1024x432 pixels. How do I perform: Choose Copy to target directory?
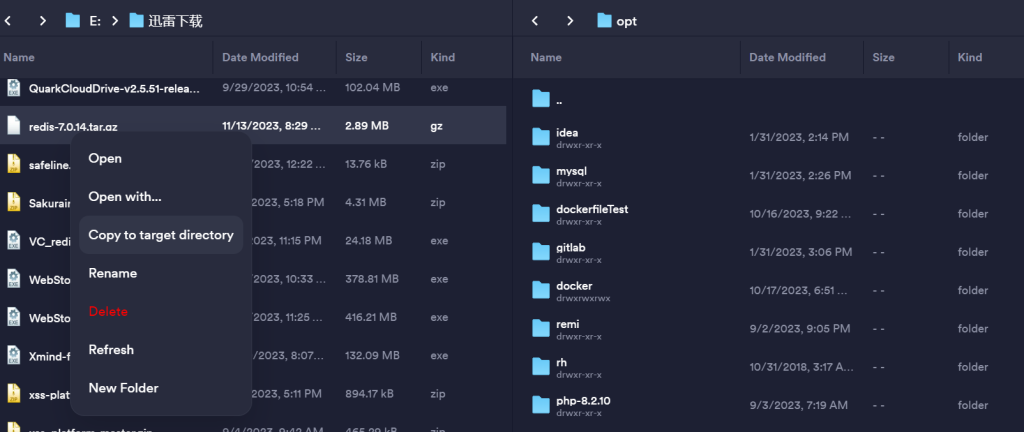160,235
